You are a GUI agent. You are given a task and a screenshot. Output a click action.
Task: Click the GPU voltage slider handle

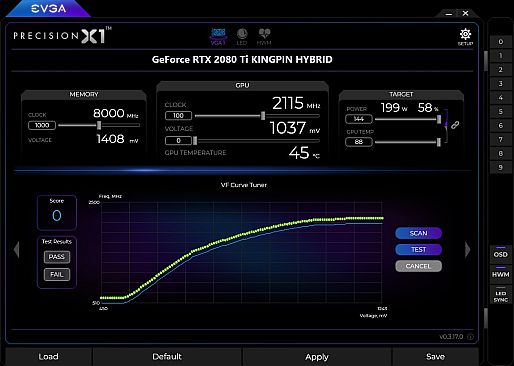[195, 141]
